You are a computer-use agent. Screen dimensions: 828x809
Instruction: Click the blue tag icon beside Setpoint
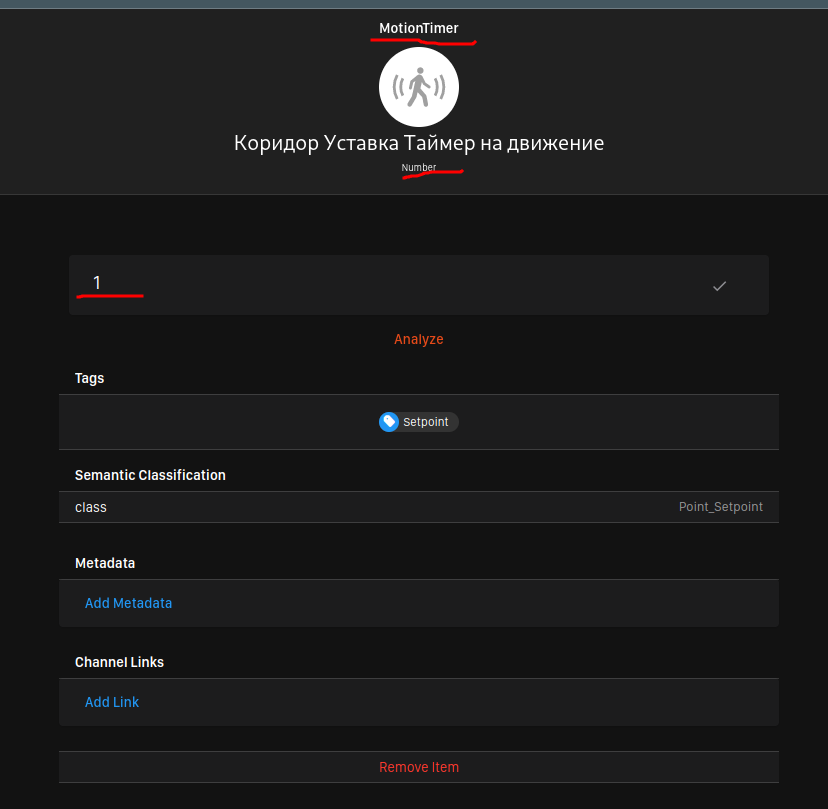click(x=389, y=422)
